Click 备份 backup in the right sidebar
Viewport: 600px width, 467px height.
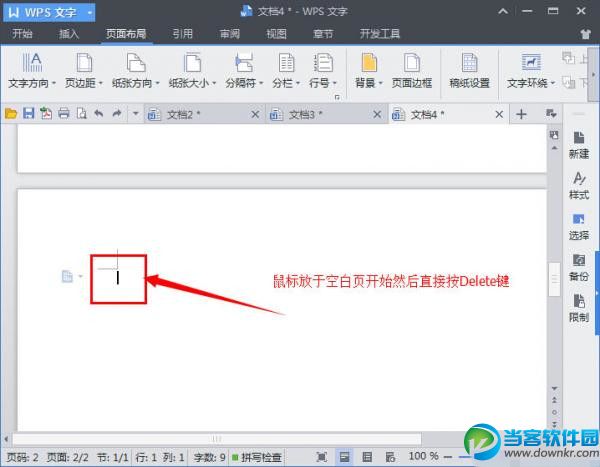tap(579, 267)
